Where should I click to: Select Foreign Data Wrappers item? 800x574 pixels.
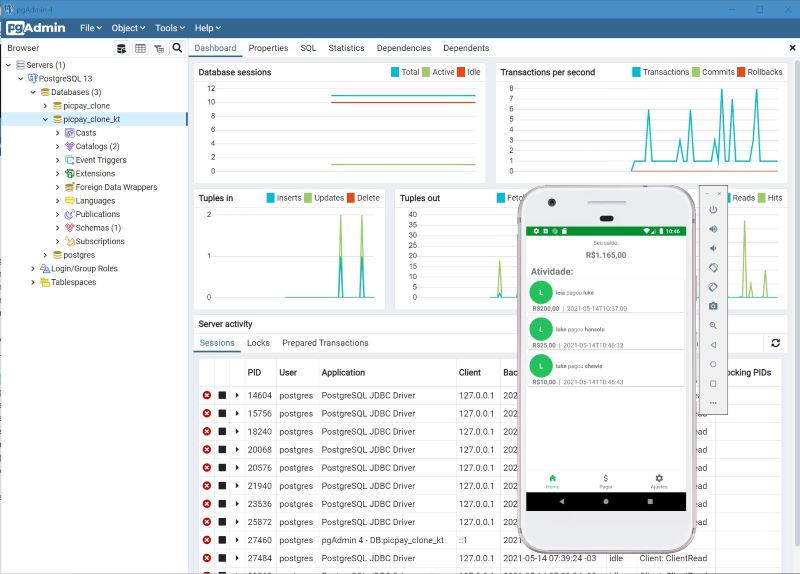[x=116, y=187]
